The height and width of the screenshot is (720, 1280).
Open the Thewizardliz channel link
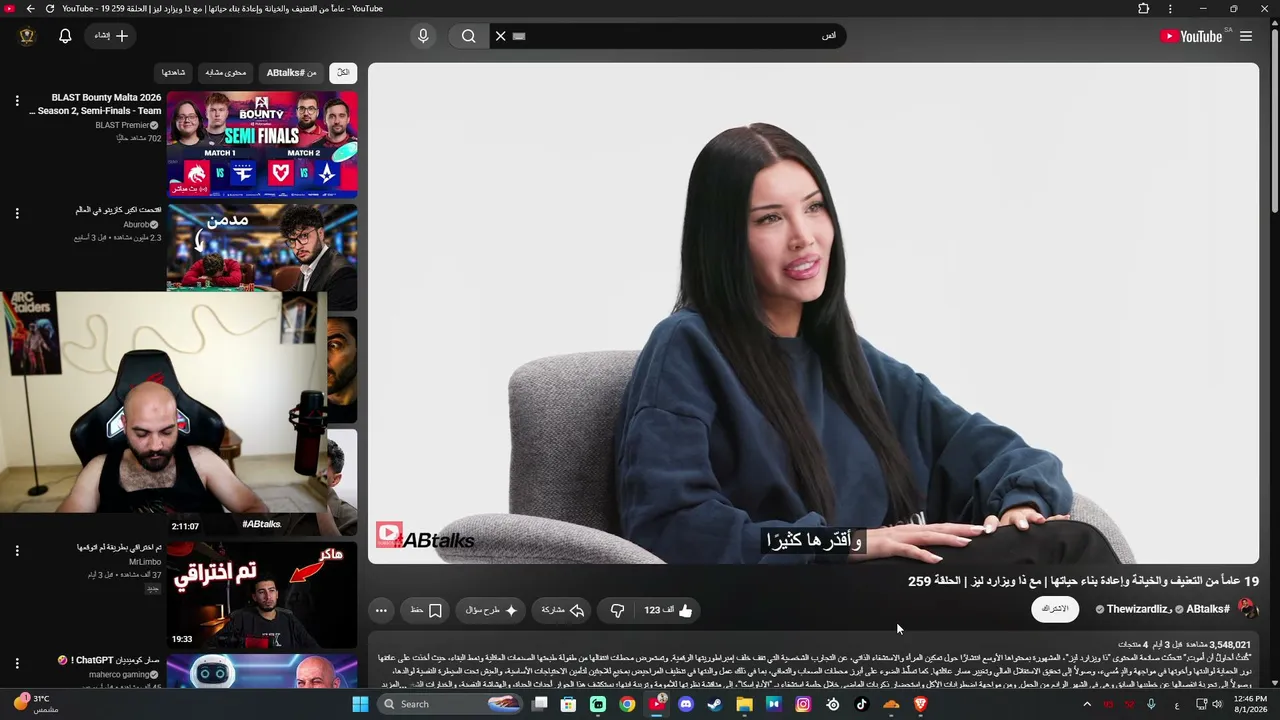click(1137, 609)
